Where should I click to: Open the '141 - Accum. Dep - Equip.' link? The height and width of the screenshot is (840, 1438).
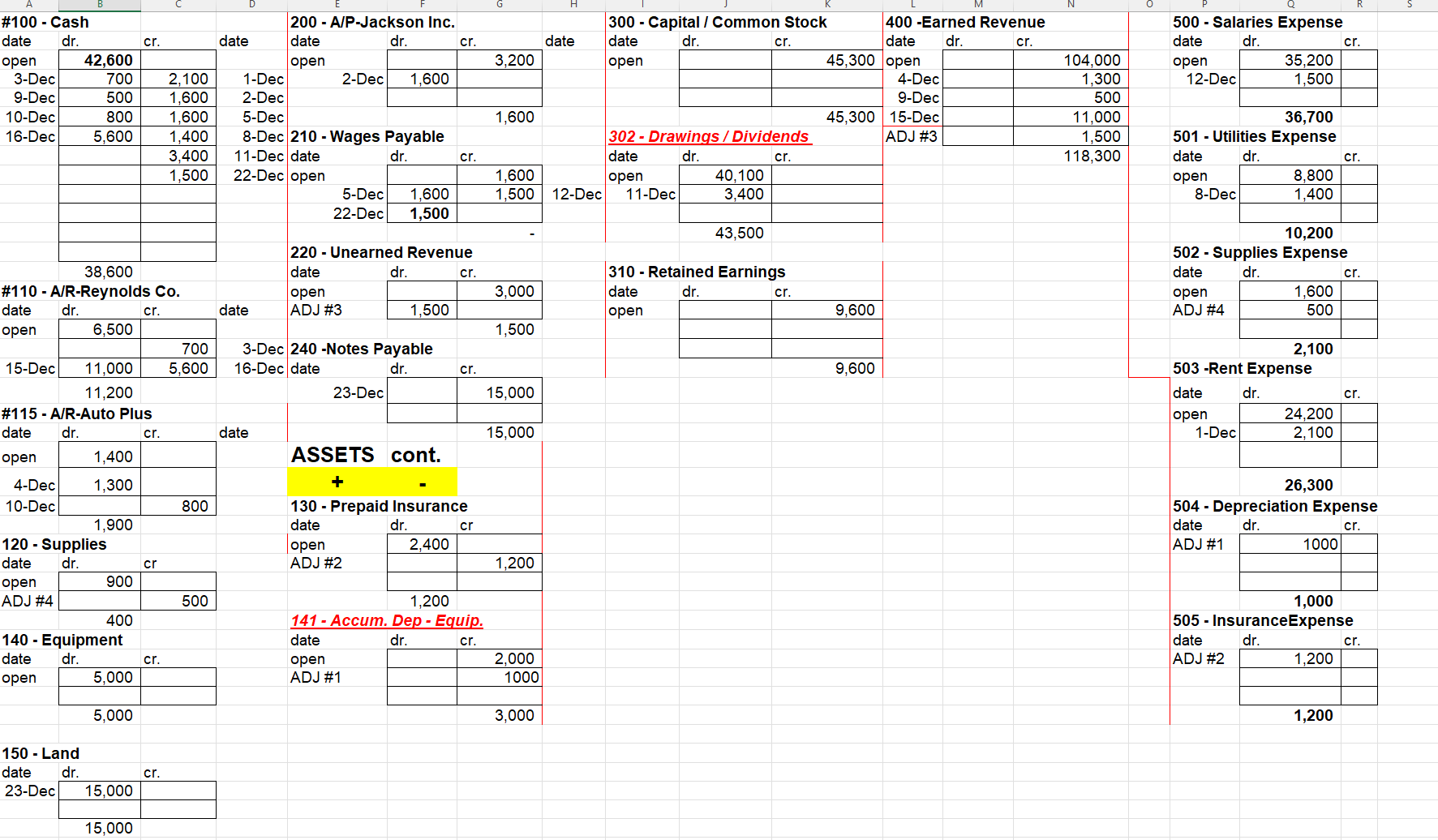pos(387,620)
